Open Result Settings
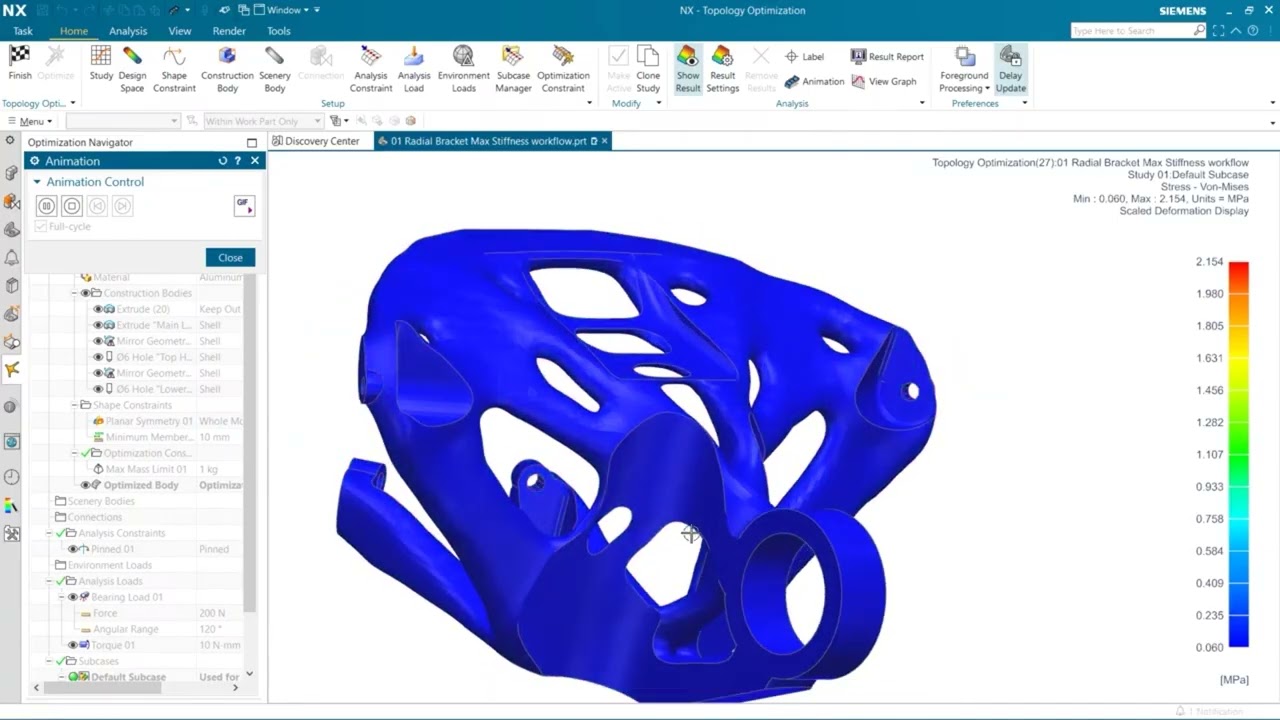 [x=722, y=69]
